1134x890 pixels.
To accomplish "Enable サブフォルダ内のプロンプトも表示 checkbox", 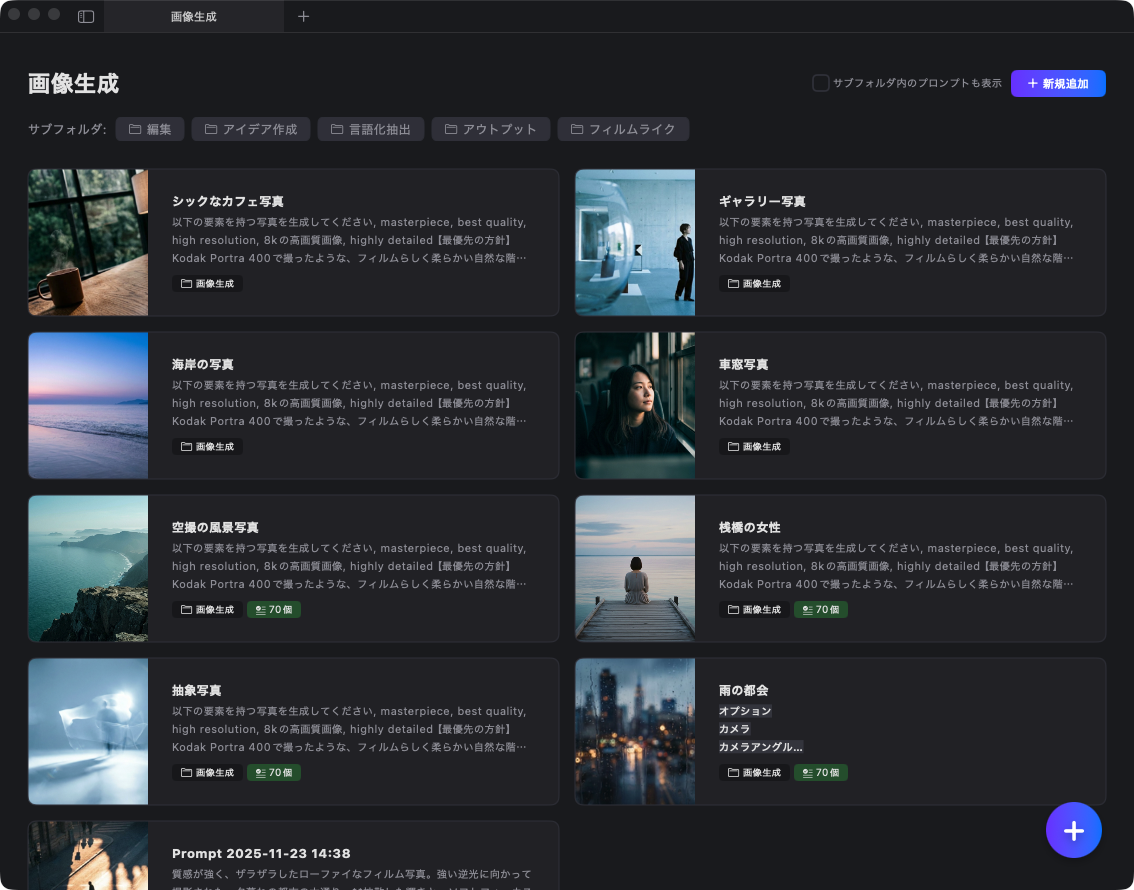I will (821, 83).
